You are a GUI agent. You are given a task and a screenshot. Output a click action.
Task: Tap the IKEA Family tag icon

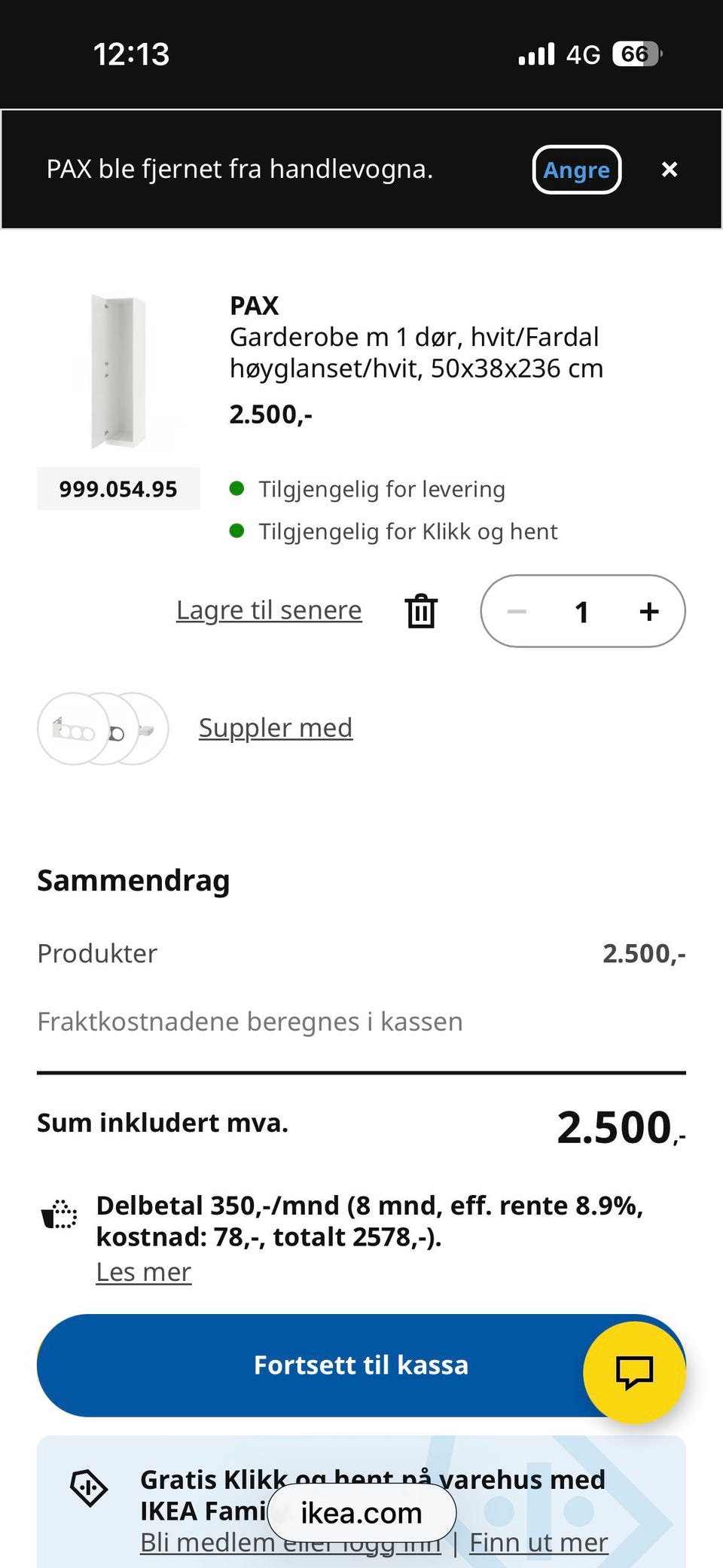[x=89, y=1488]
